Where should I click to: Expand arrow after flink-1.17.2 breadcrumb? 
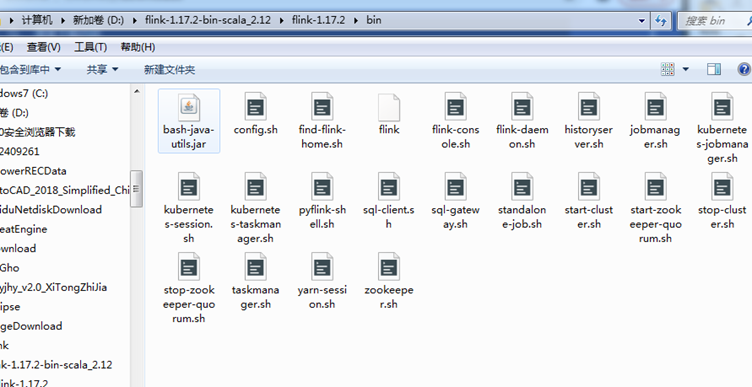coord(356,20)
